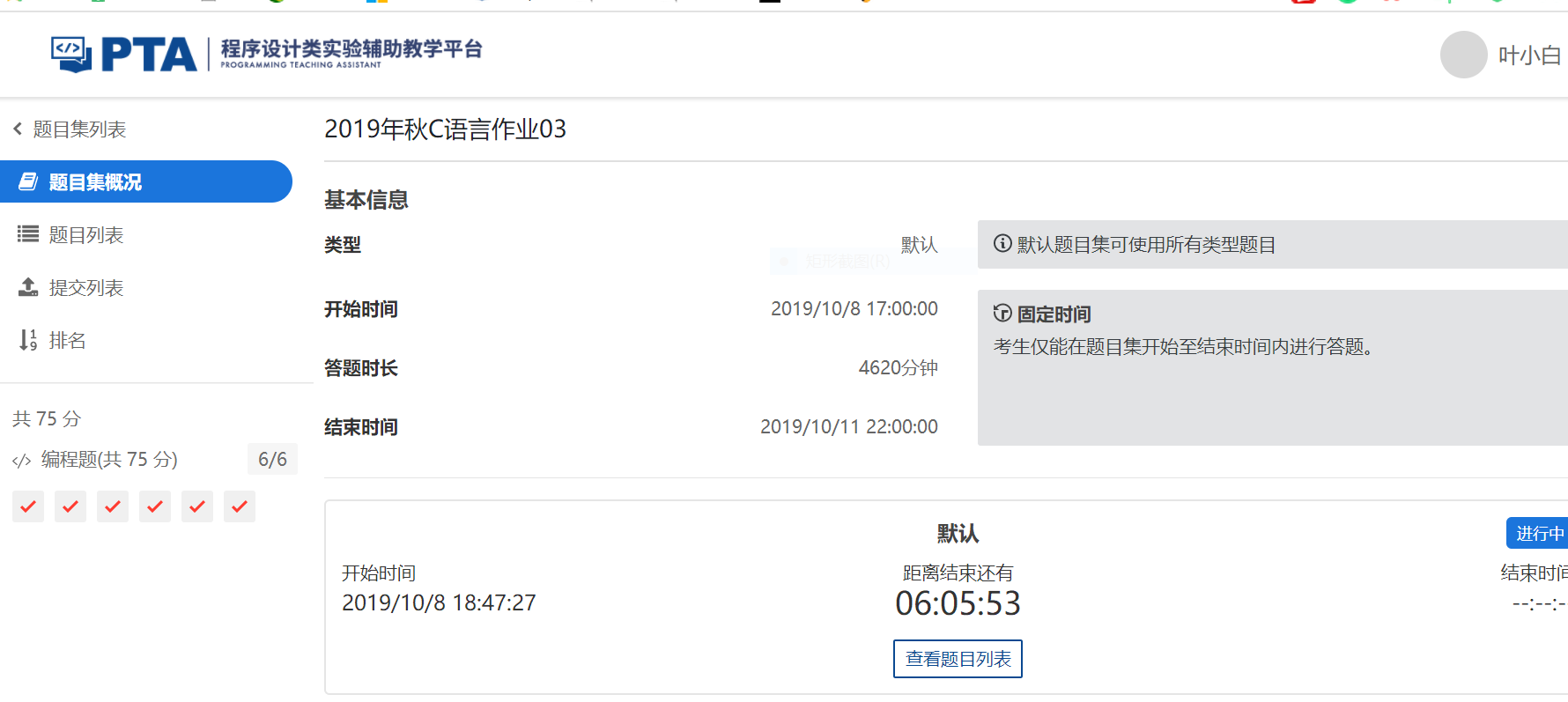This screenshot has width=1568, height=702.
Task: Click the username 叶小白
Action: click(x=1529, y=55)
